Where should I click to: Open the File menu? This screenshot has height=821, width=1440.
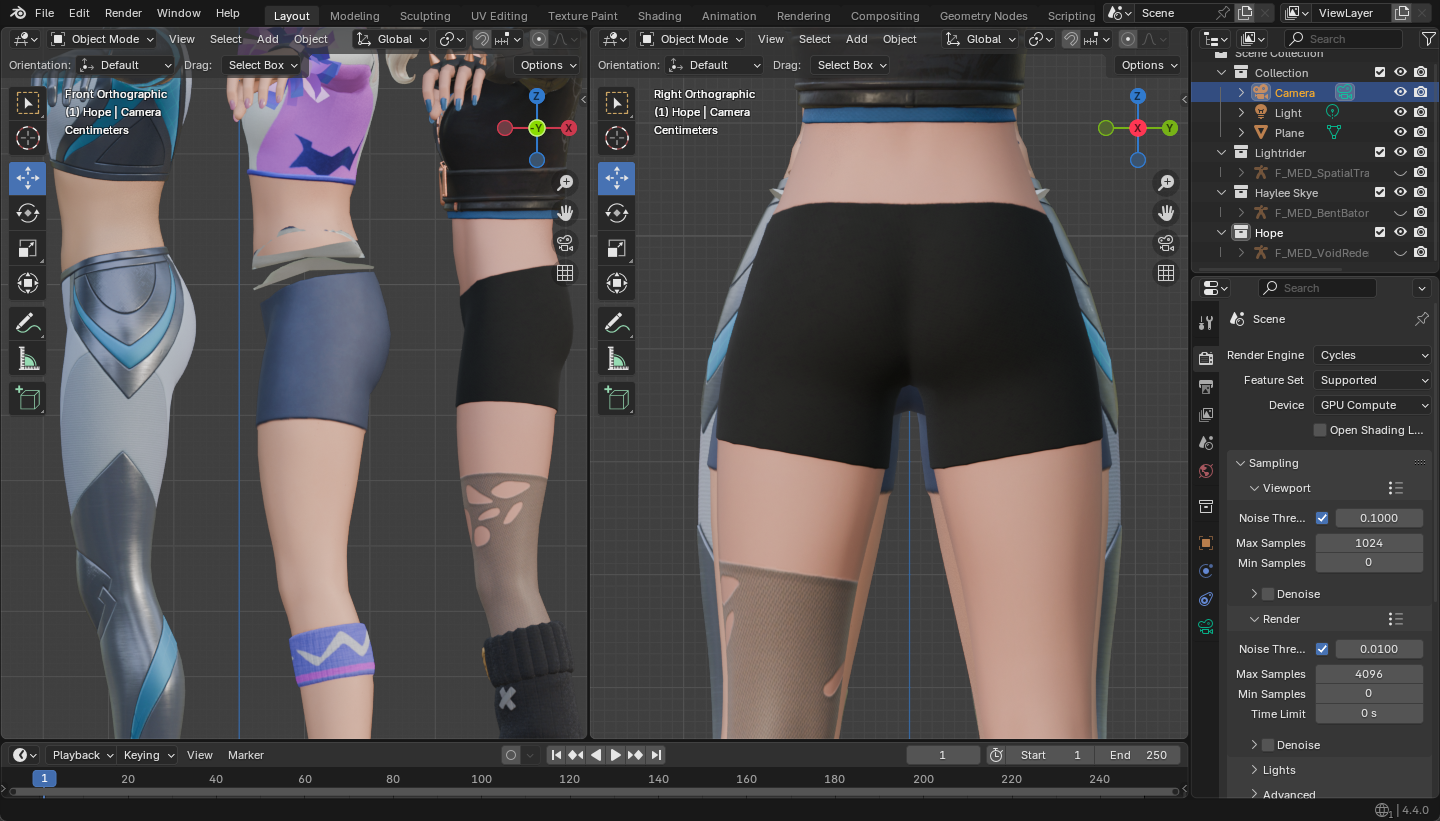[x=44, y=13]
